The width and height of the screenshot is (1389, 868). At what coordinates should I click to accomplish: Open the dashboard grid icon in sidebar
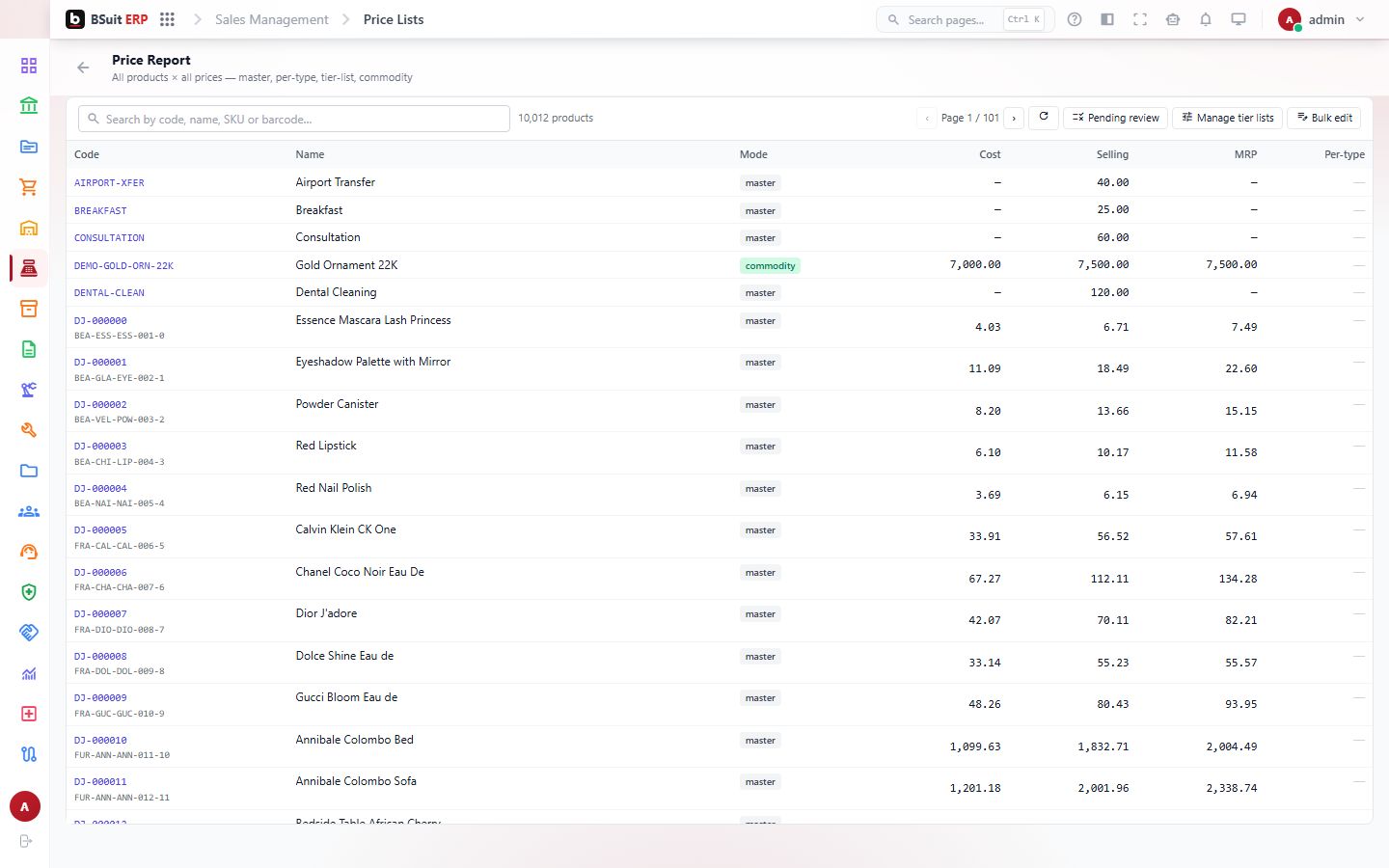click(x=29, y=66)
